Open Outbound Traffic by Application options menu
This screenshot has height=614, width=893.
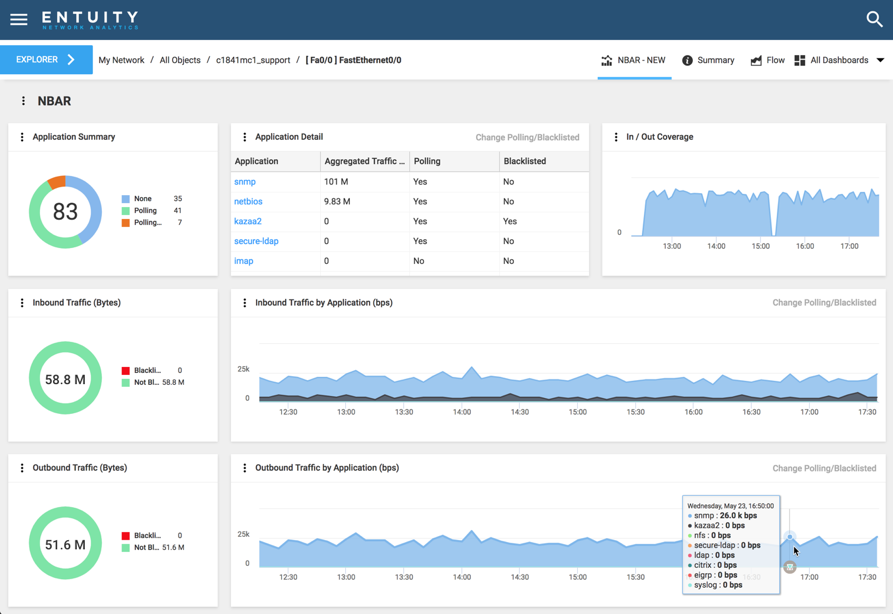point(245,468)
